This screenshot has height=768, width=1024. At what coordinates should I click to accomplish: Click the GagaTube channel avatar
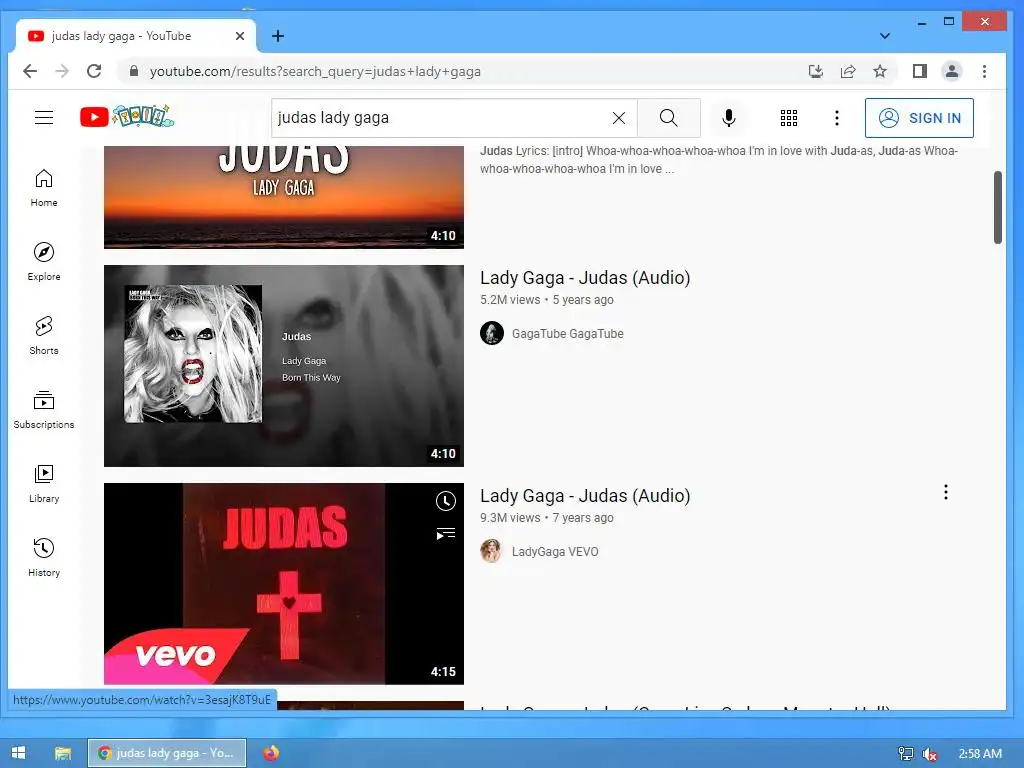(x=492, y=333)
